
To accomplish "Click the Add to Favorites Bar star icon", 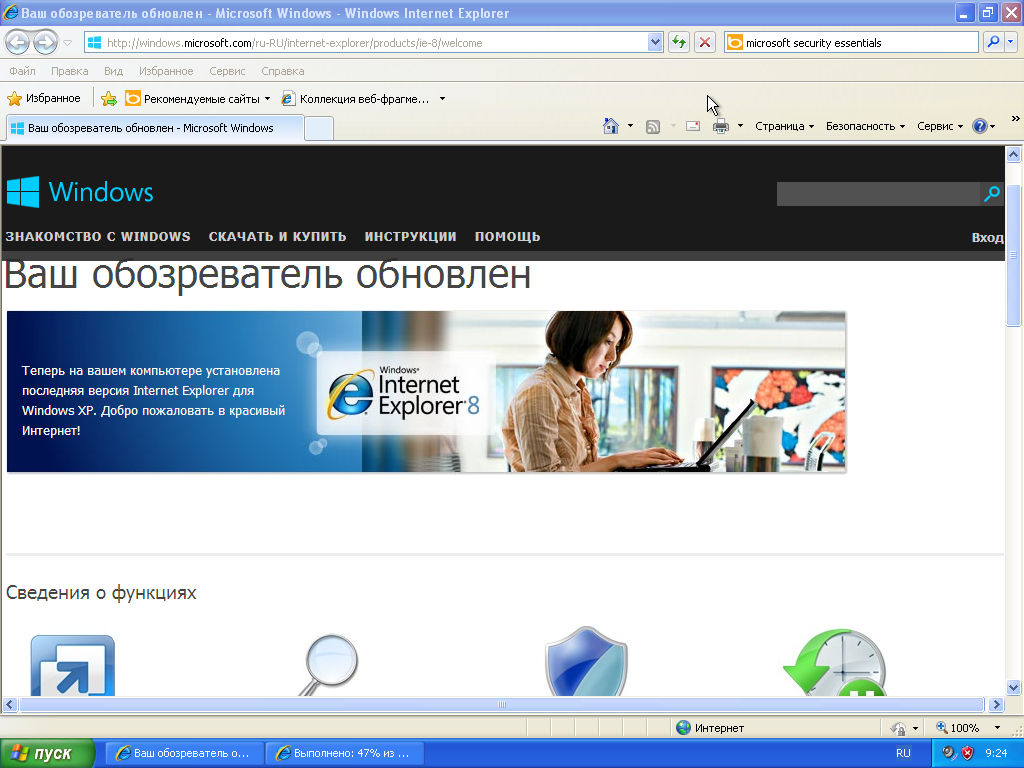I will point(109,99).
